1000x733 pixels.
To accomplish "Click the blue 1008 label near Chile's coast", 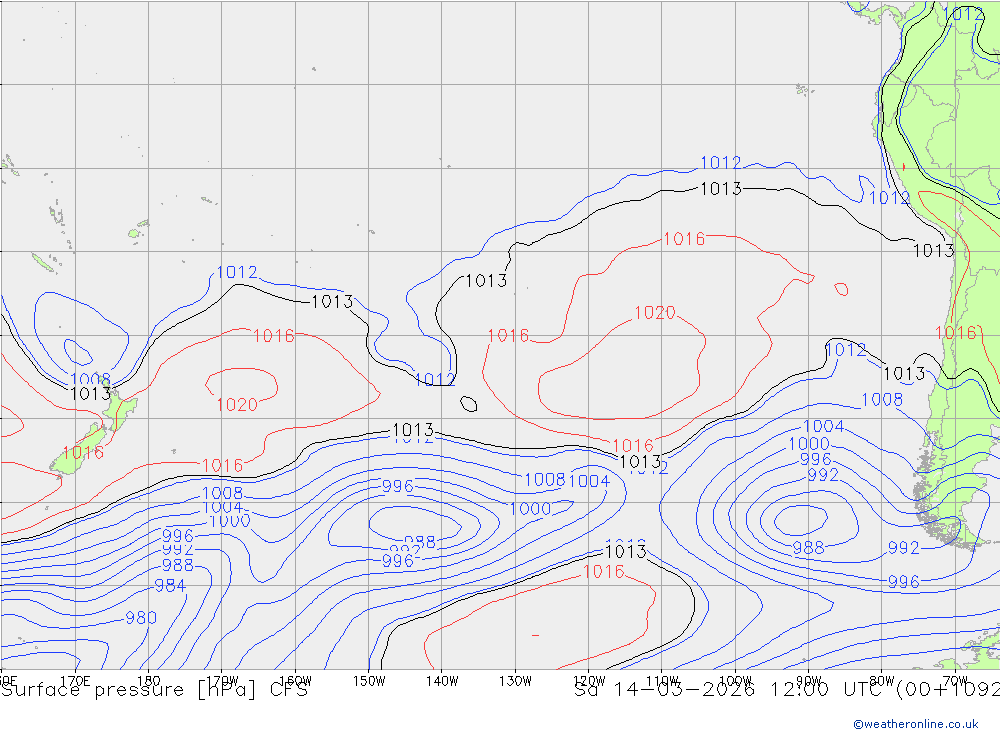I will (881, 400).
